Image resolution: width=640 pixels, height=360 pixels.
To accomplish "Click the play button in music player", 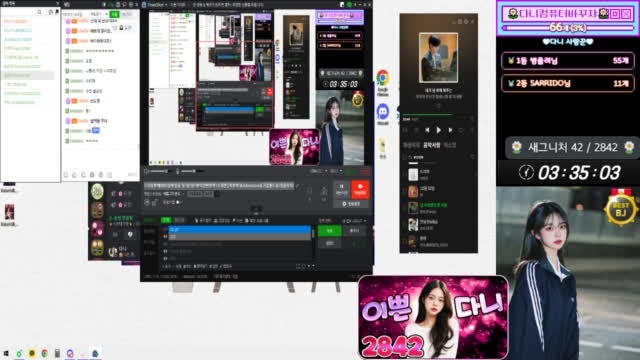I will pos(438,130).
